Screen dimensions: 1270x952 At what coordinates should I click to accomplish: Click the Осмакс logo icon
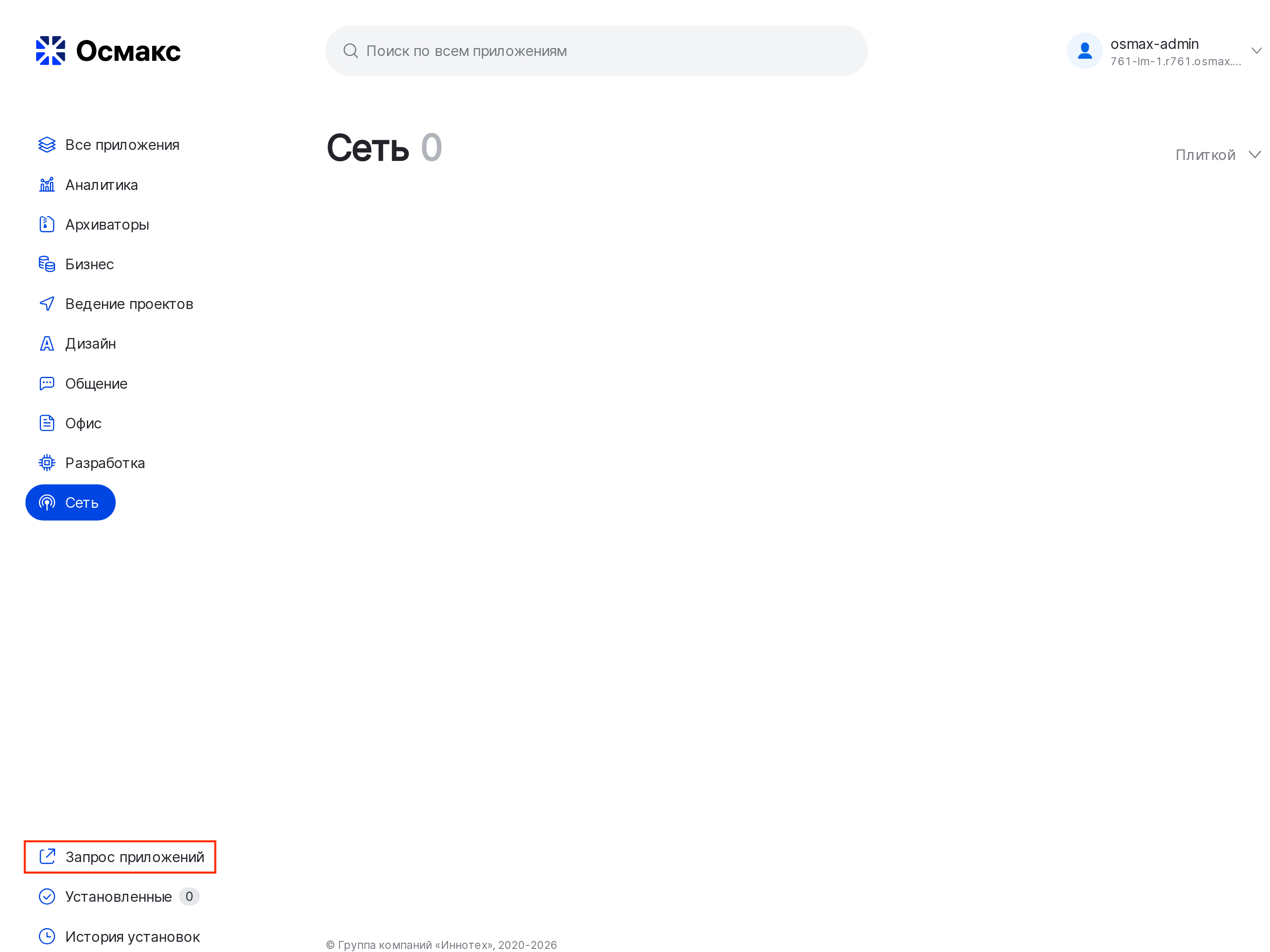51,51
